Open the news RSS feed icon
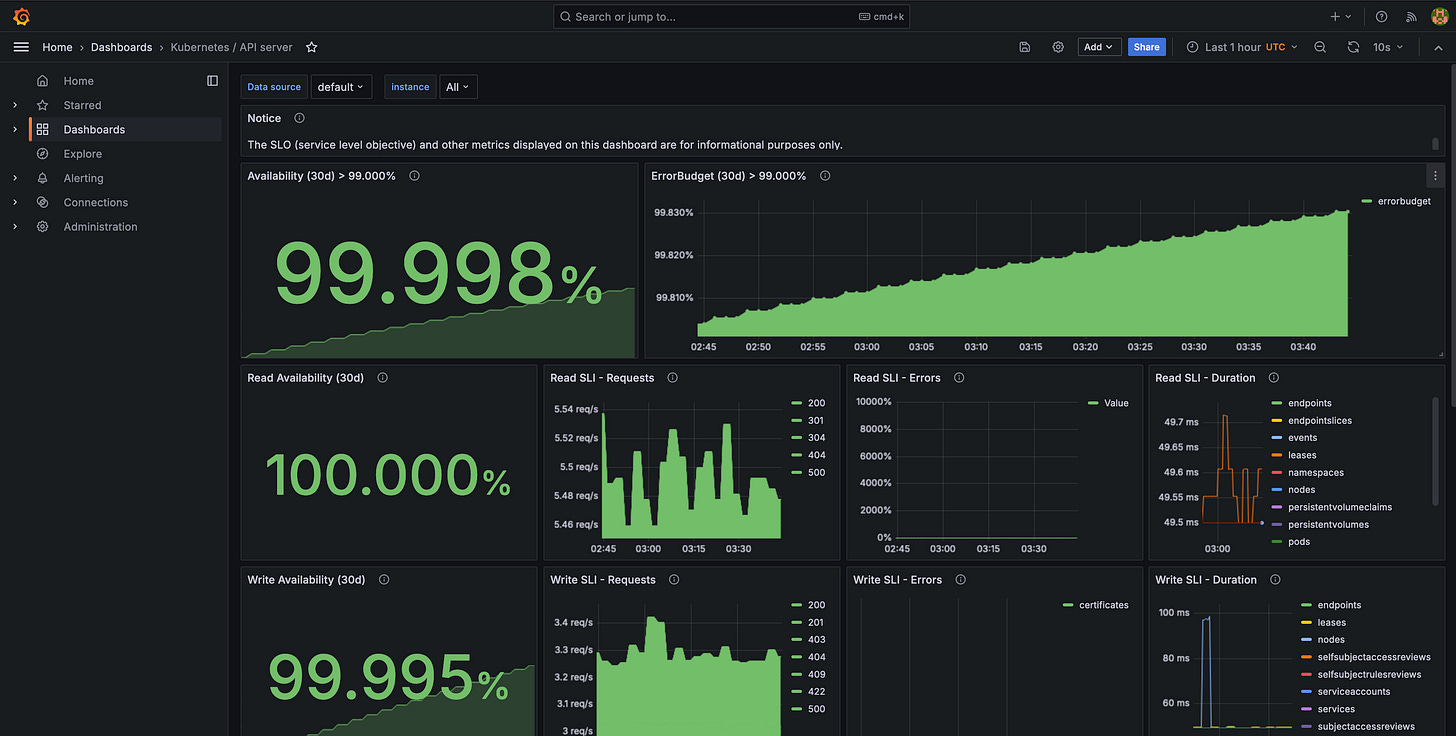The image size is (1456, 736). pos(1411,16)
